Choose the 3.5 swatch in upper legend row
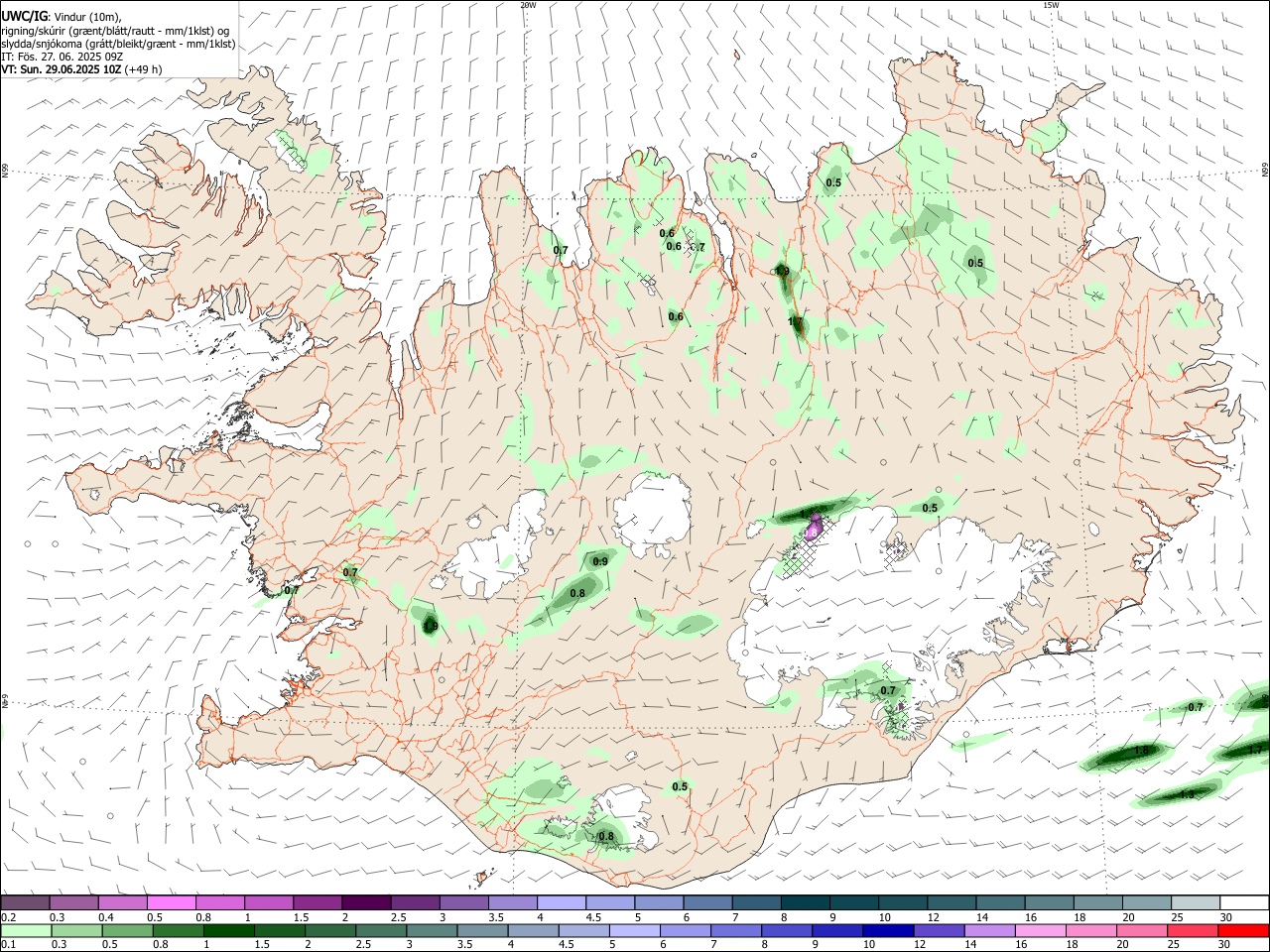1270x952 pixels. point(511,902)
